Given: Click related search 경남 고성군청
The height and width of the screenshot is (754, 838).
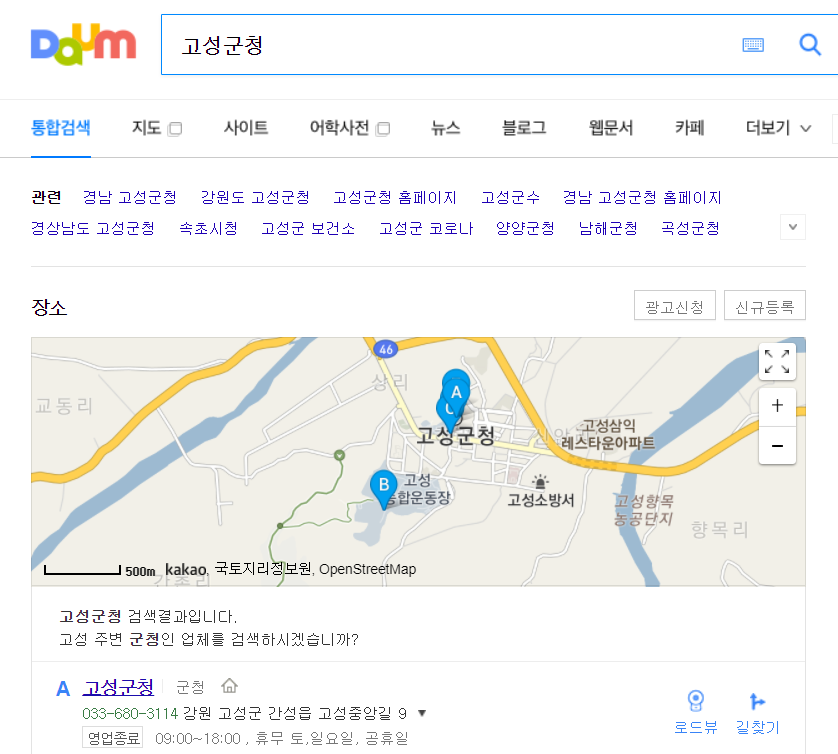Looking at the screenshot, I should [129, 198].
